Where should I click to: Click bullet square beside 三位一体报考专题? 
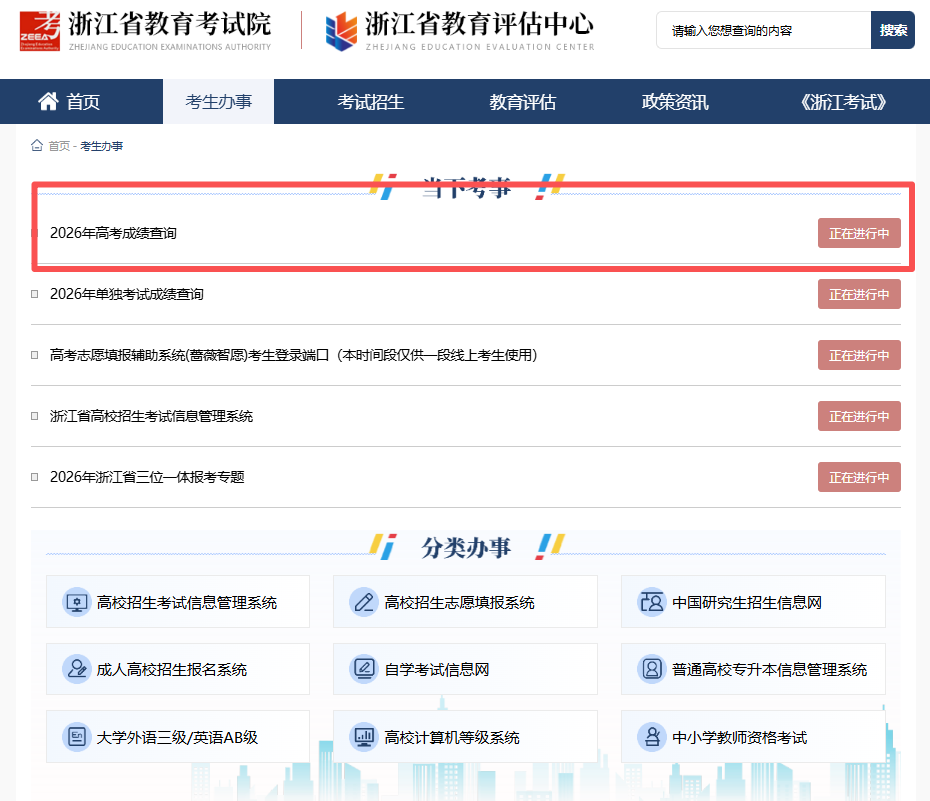[x=34, y=477]
